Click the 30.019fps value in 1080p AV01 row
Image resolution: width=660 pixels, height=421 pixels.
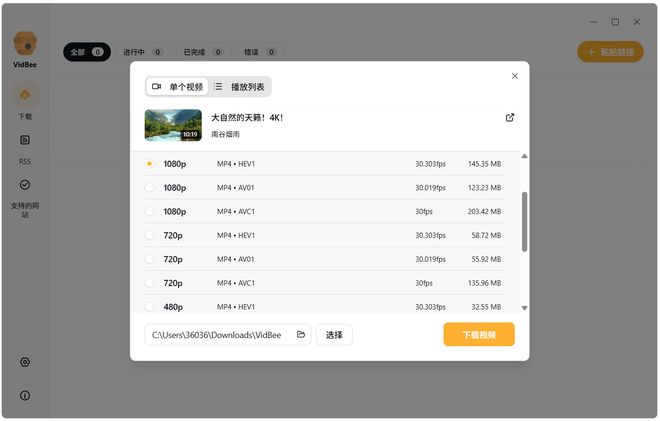430,188
